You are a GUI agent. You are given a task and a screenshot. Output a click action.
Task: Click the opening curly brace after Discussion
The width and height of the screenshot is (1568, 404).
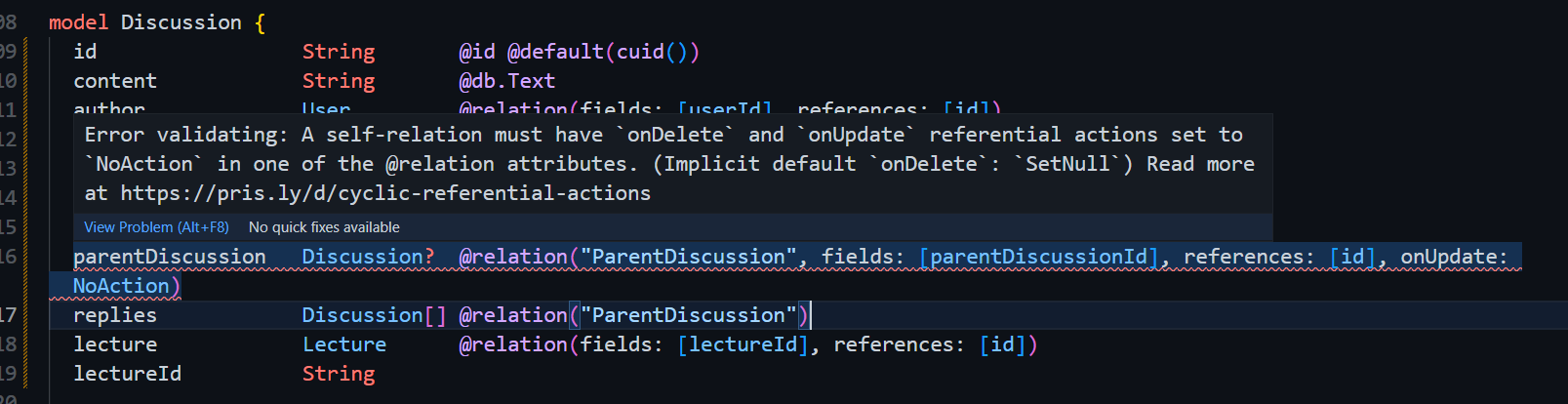(260, 22)
